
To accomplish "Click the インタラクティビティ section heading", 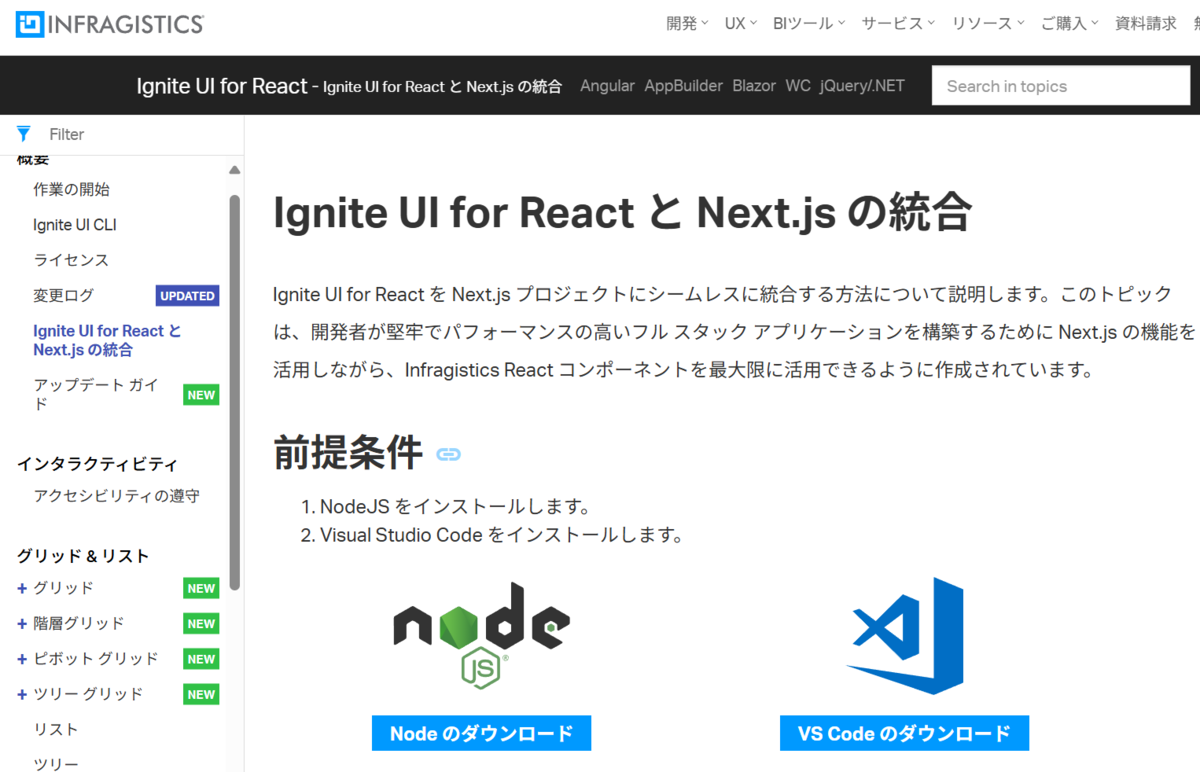I will pyautogui.click(x=97, y=464).
